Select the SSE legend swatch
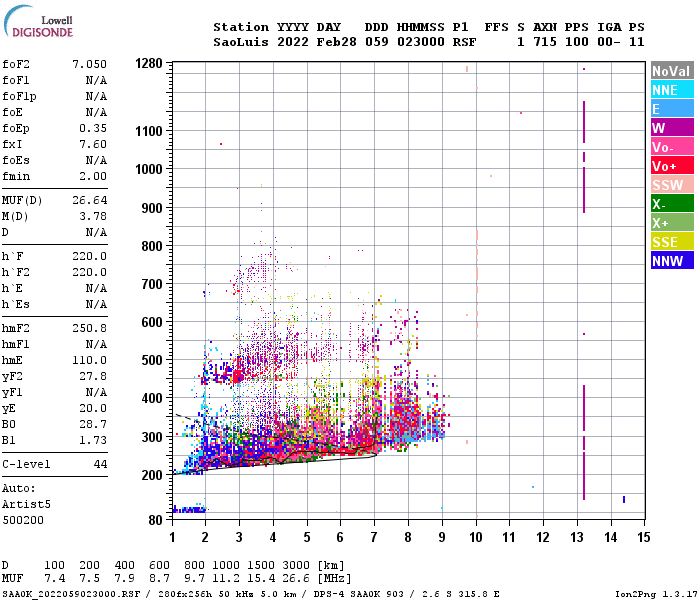This screenshot has width=700, height=600. pos(672,242)
